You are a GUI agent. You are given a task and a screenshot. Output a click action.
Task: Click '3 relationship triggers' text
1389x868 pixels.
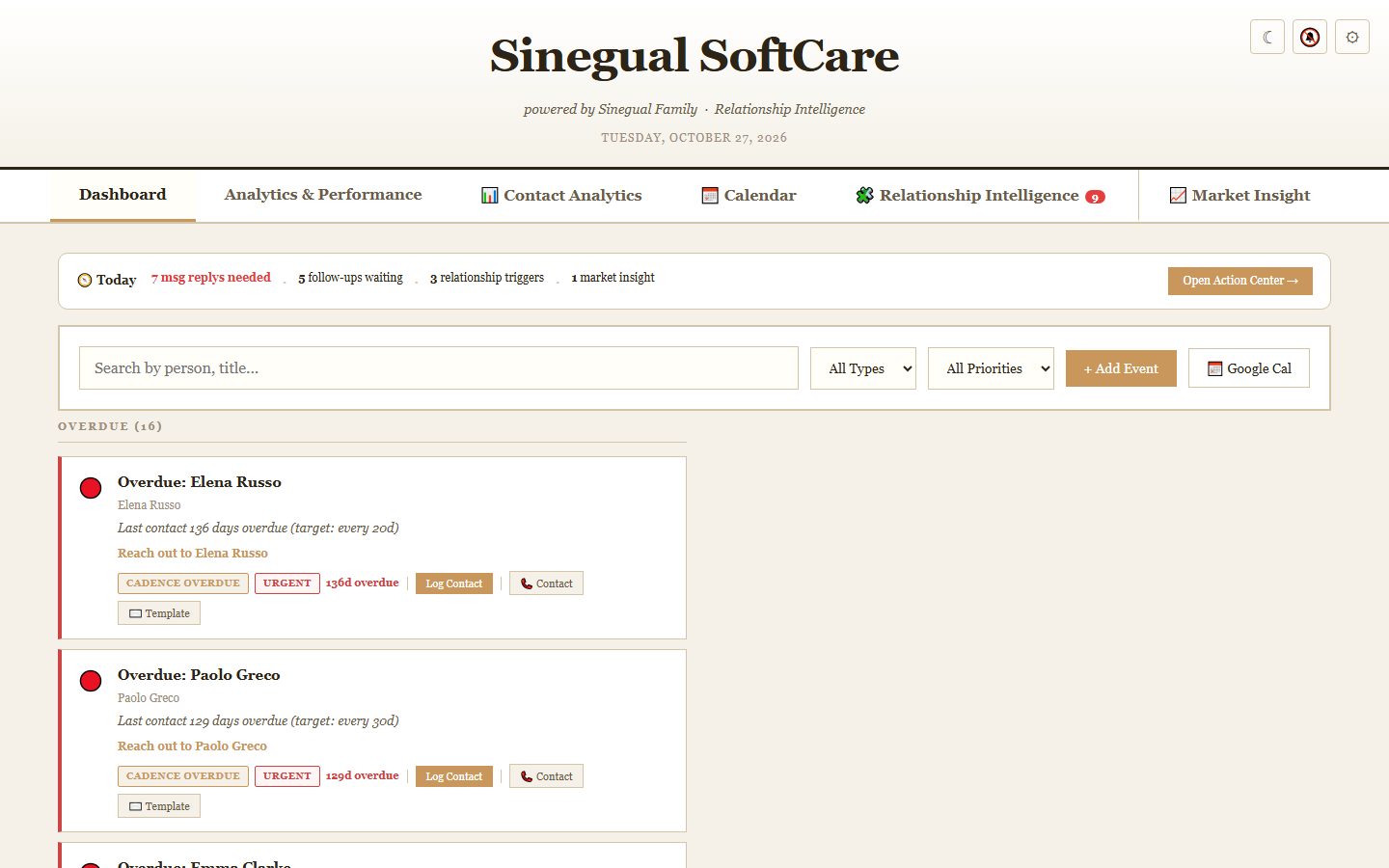tap(487, 278)
